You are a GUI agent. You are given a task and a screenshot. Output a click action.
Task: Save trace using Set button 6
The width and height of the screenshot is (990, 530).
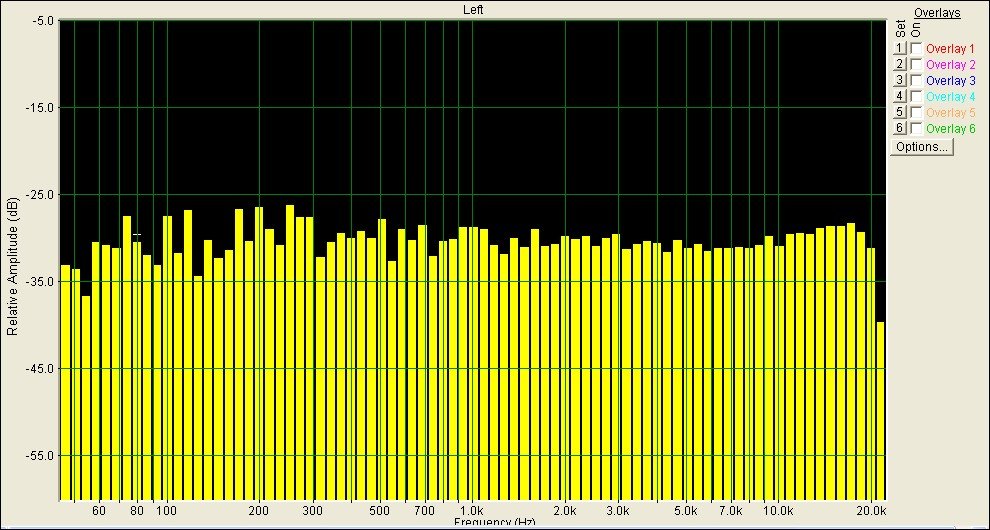(x=899, y=128)
